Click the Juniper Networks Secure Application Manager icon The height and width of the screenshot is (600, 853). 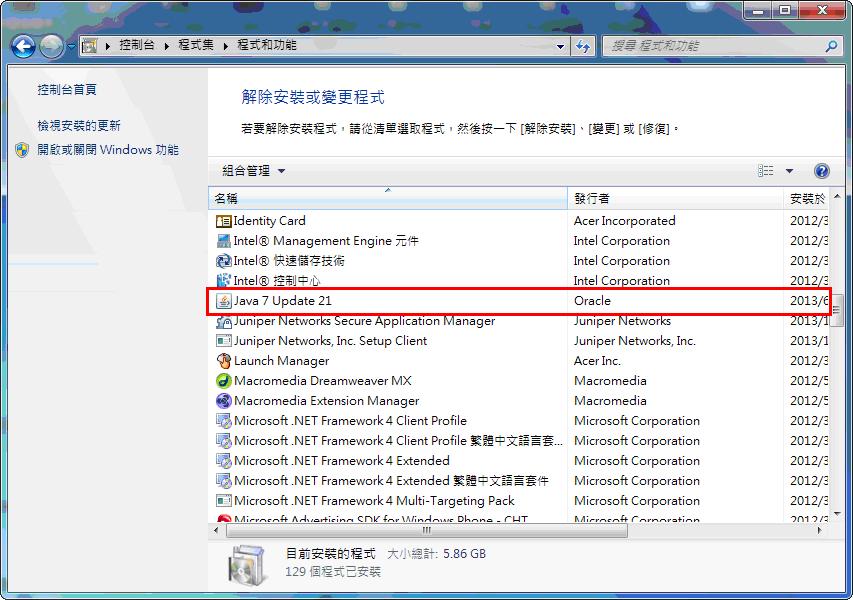(x=224, y=321)
